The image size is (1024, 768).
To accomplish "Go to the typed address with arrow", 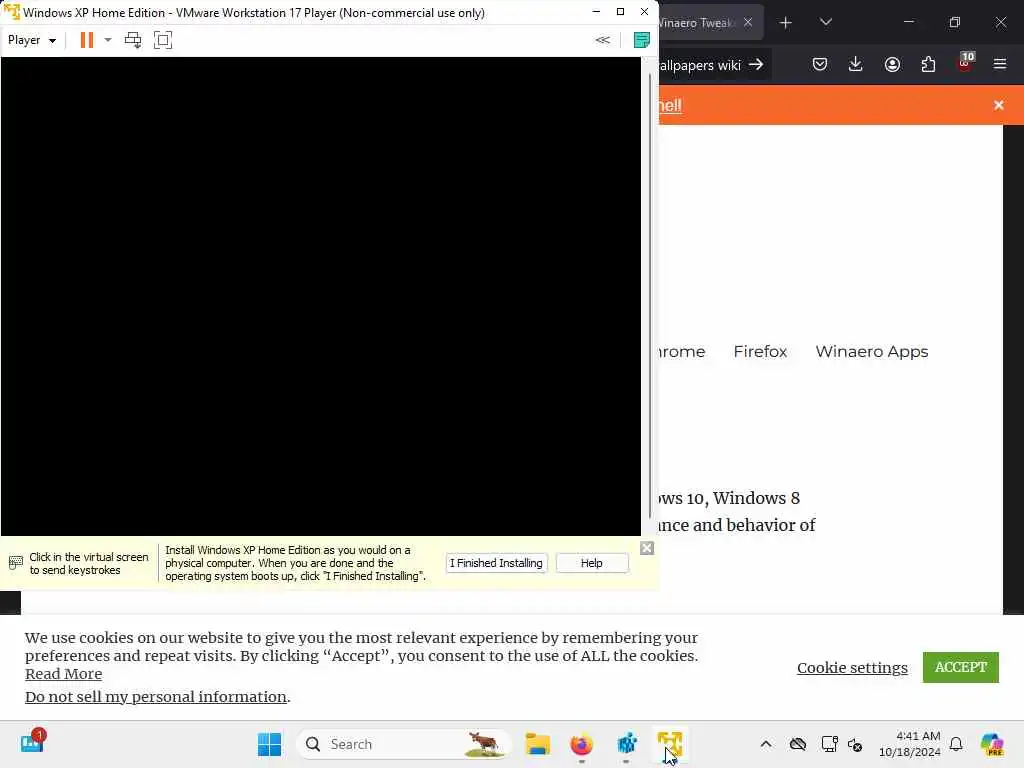I will 756,65.
